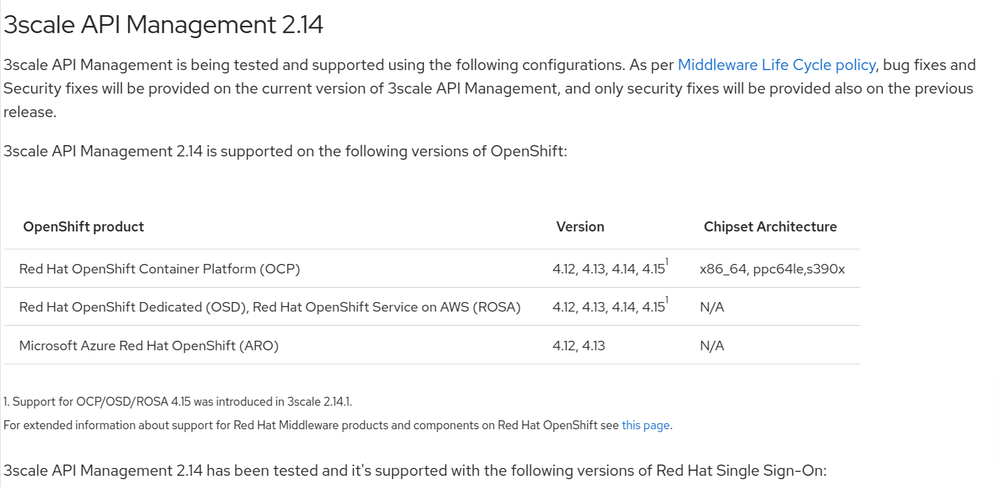Click the version list in the OCP row
The image size is (998, 487).
tap(607, 270)
